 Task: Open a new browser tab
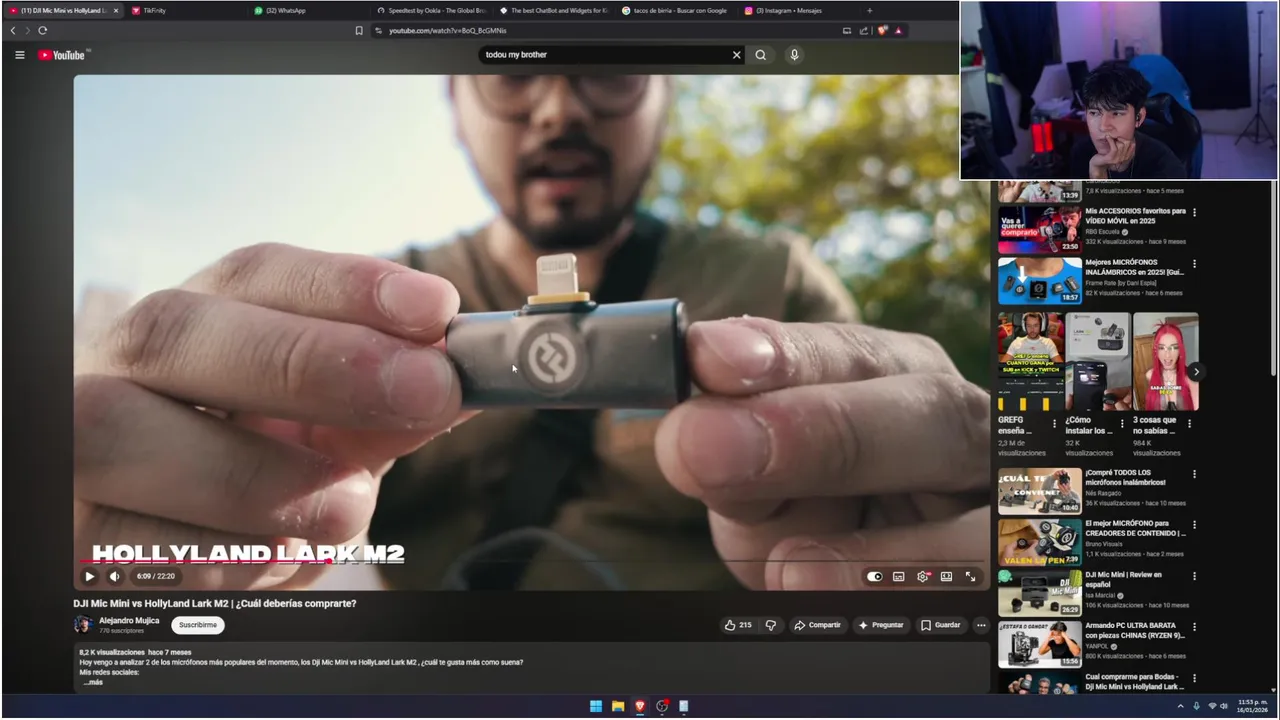(x=869, y=10)
